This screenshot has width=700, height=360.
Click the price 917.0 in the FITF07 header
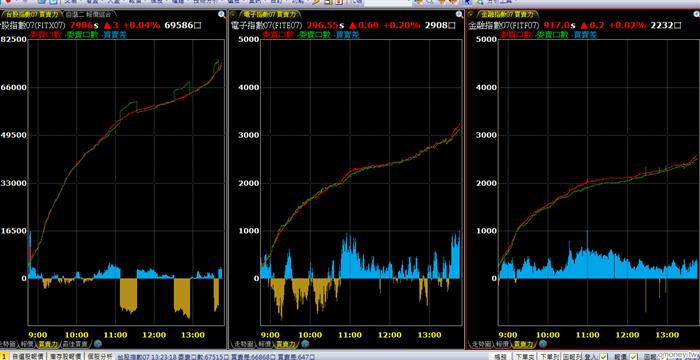pos(557,25)
